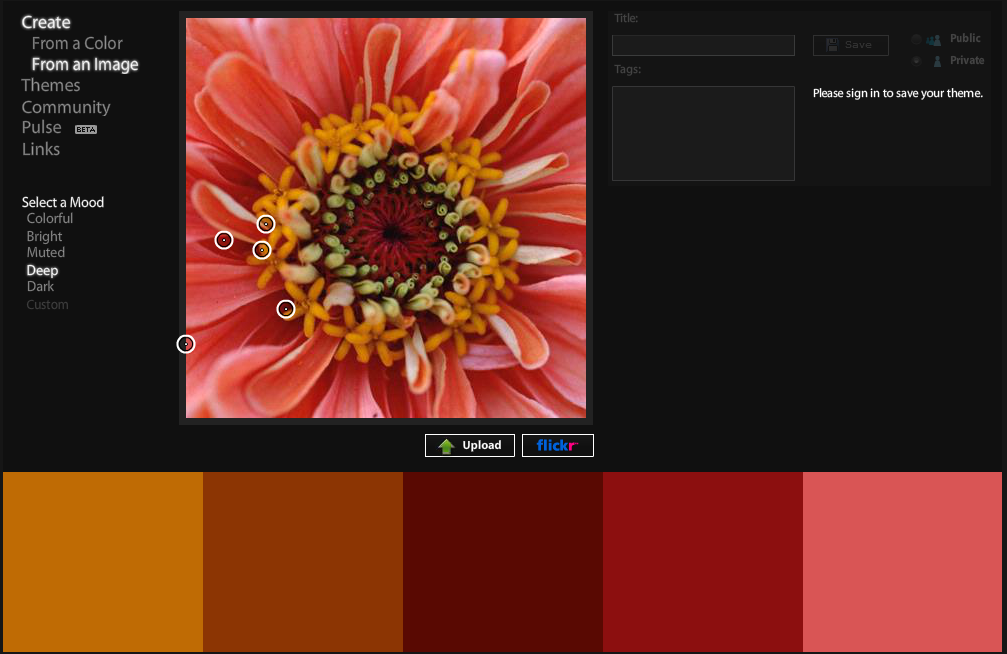Select the Bright mood
Viewport: 1007px width, 654px height.
44,236
